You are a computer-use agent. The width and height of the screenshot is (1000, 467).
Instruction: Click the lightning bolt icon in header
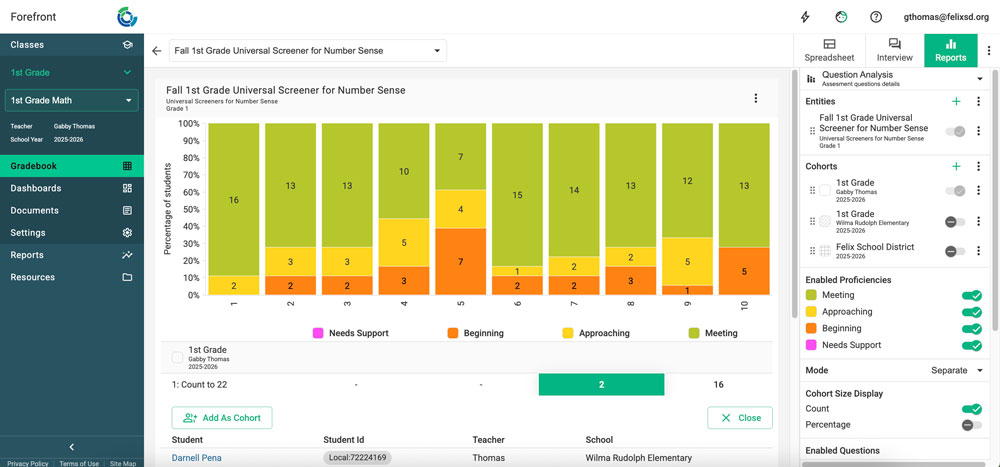pos(806,17)
